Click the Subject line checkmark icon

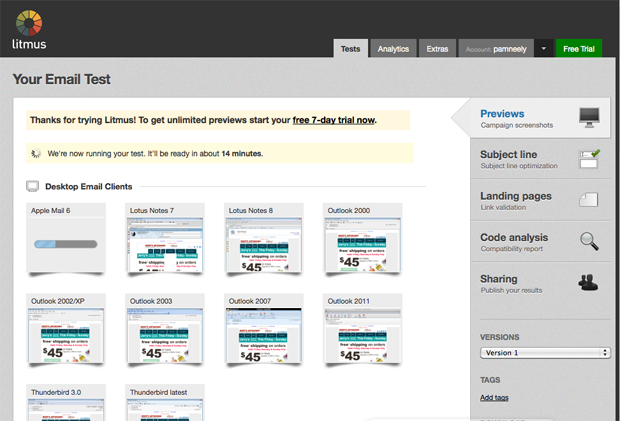tap(590, 158)
